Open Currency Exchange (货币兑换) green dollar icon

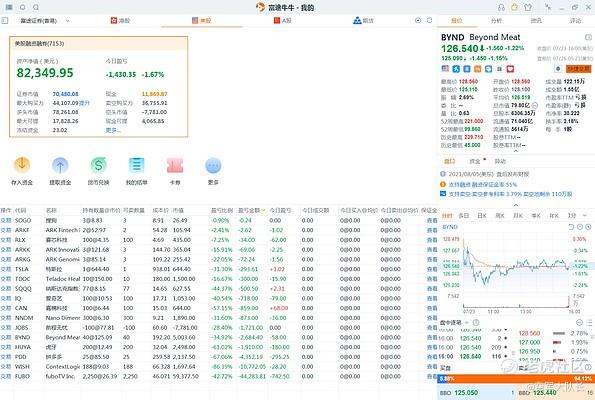[x=98, y=165]
